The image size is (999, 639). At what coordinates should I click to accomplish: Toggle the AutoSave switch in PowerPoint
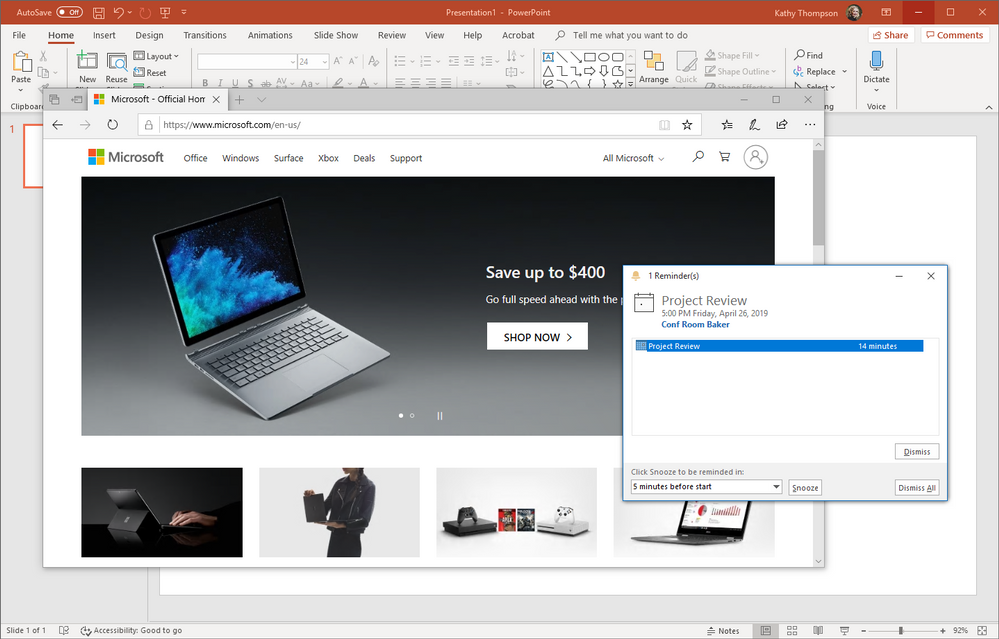[x=69, y=12]
